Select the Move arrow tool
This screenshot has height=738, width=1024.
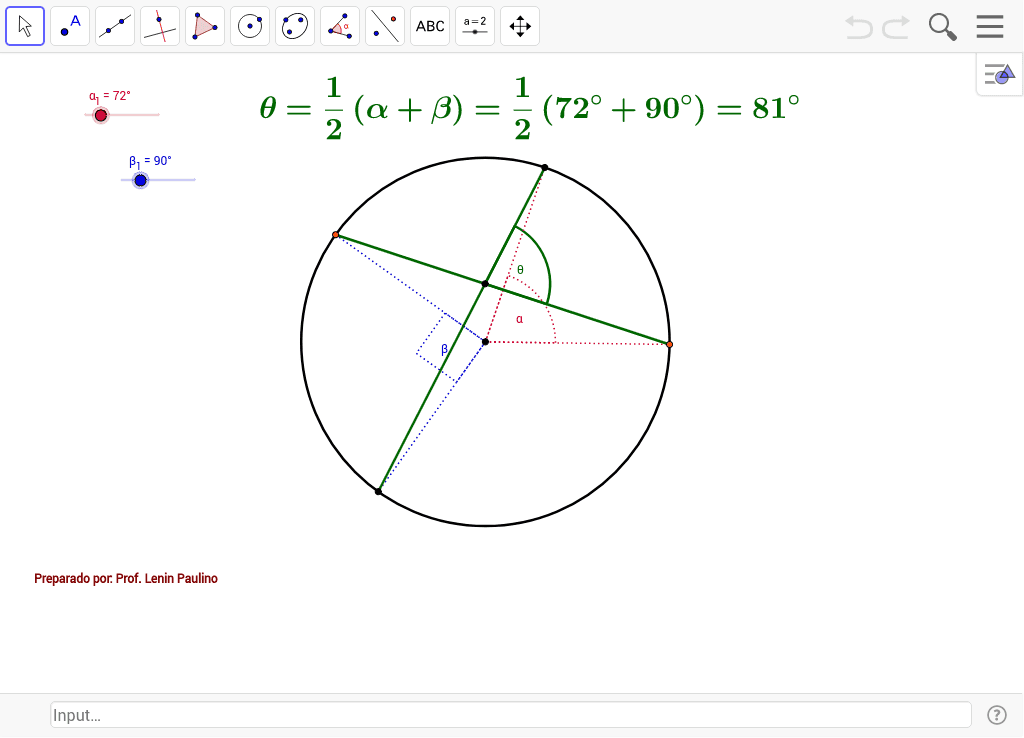pyautogui.click(x=25, y=26)
